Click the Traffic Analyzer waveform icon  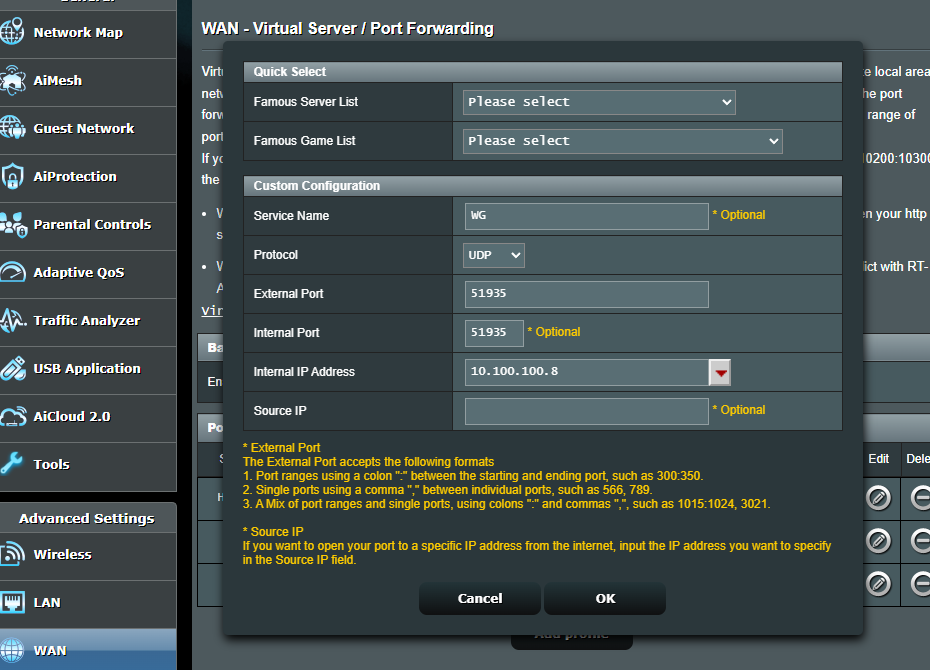(12, 320)
